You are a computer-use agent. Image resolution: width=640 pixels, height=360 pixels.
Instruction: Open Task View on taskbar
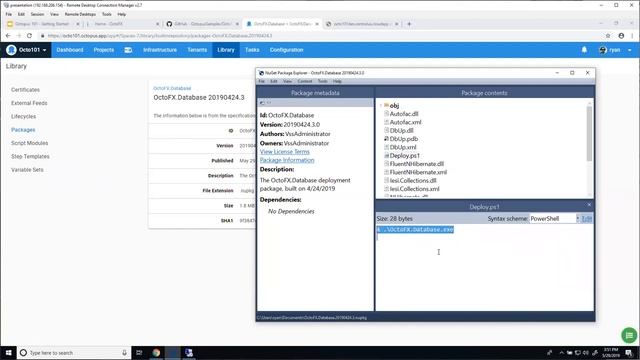coord(139,353)
